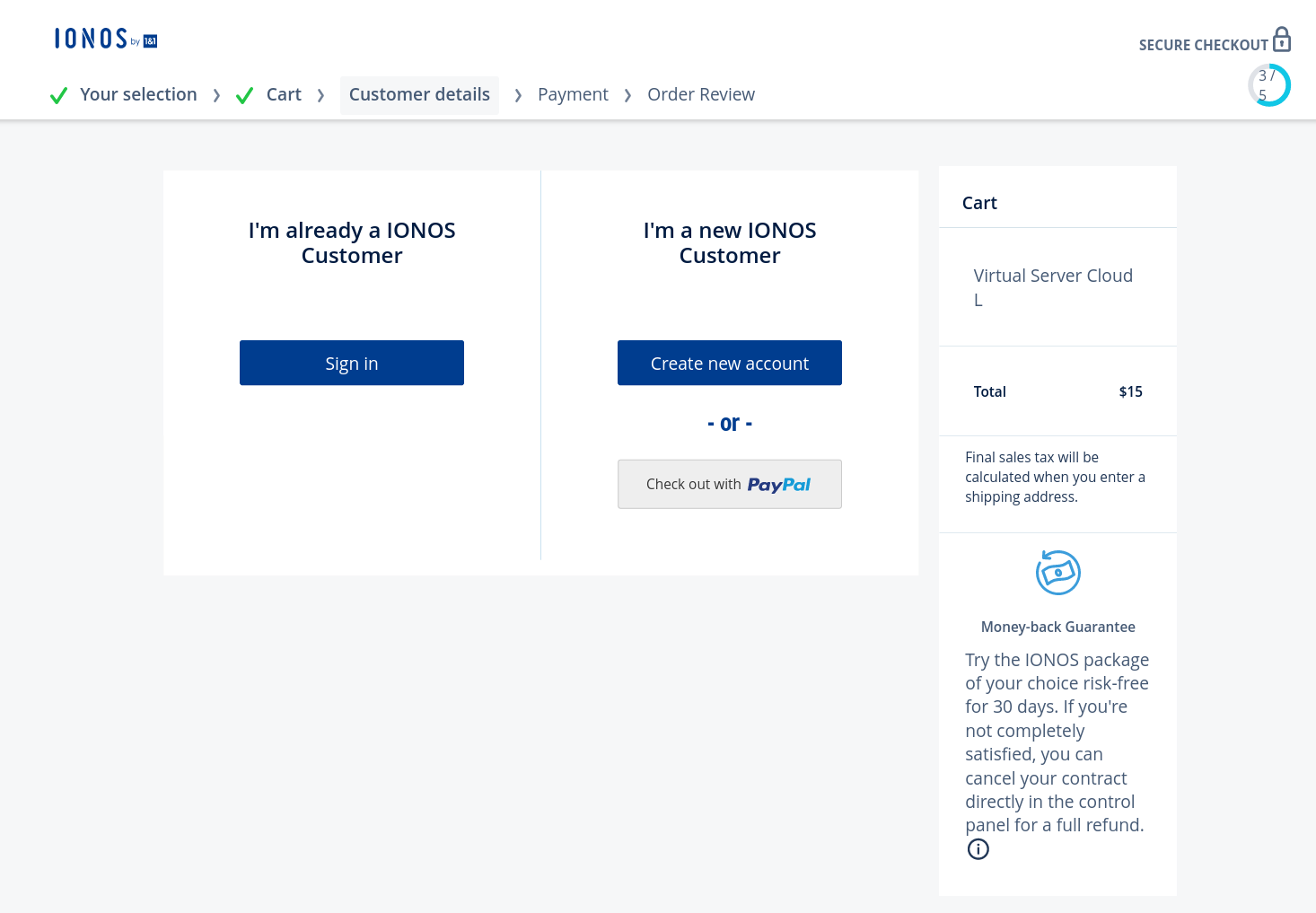Jump to the Payment step
The width and height of the screenshot is (1316, 913).
[573, 94]
